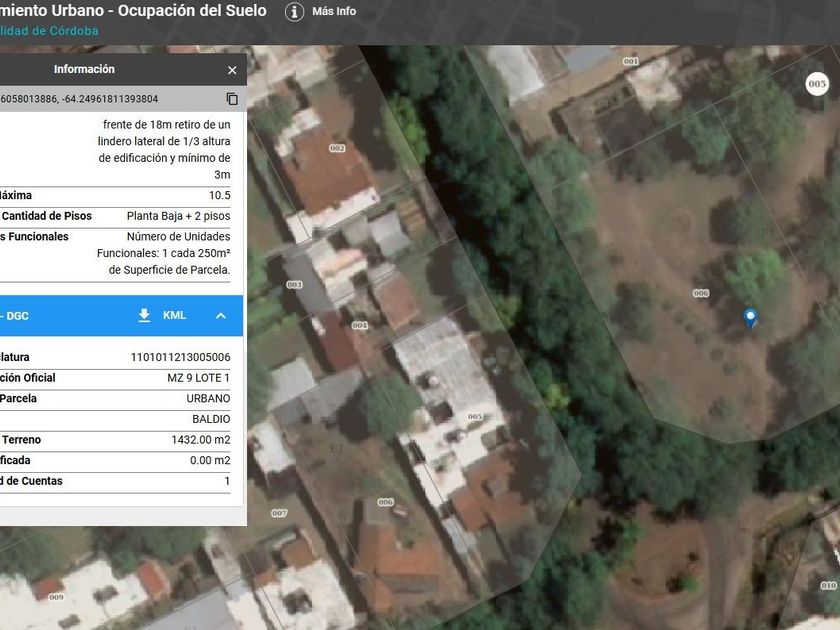The height and width of the screenshot is (630, 840).
Task: Click the Información panel title
Action: click(84, 70)
